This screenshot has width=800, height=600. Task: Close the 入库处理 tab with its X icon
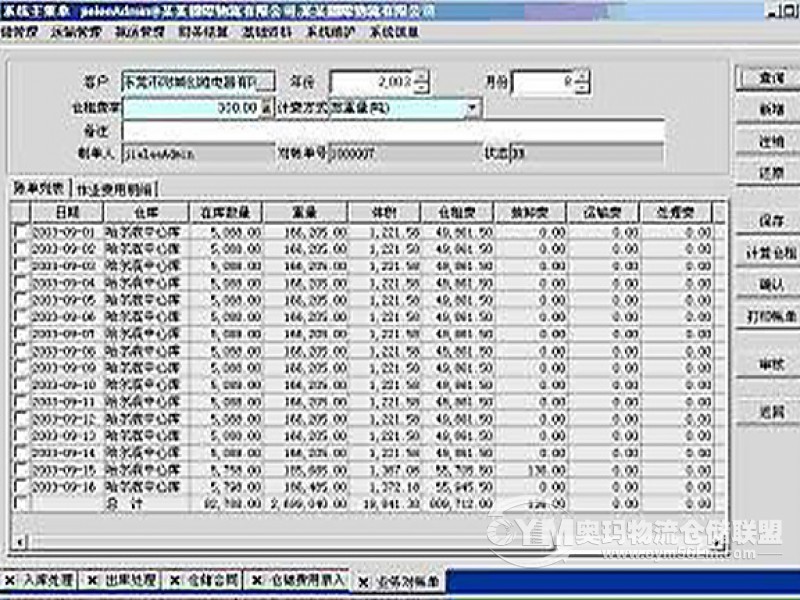point(10,580)
